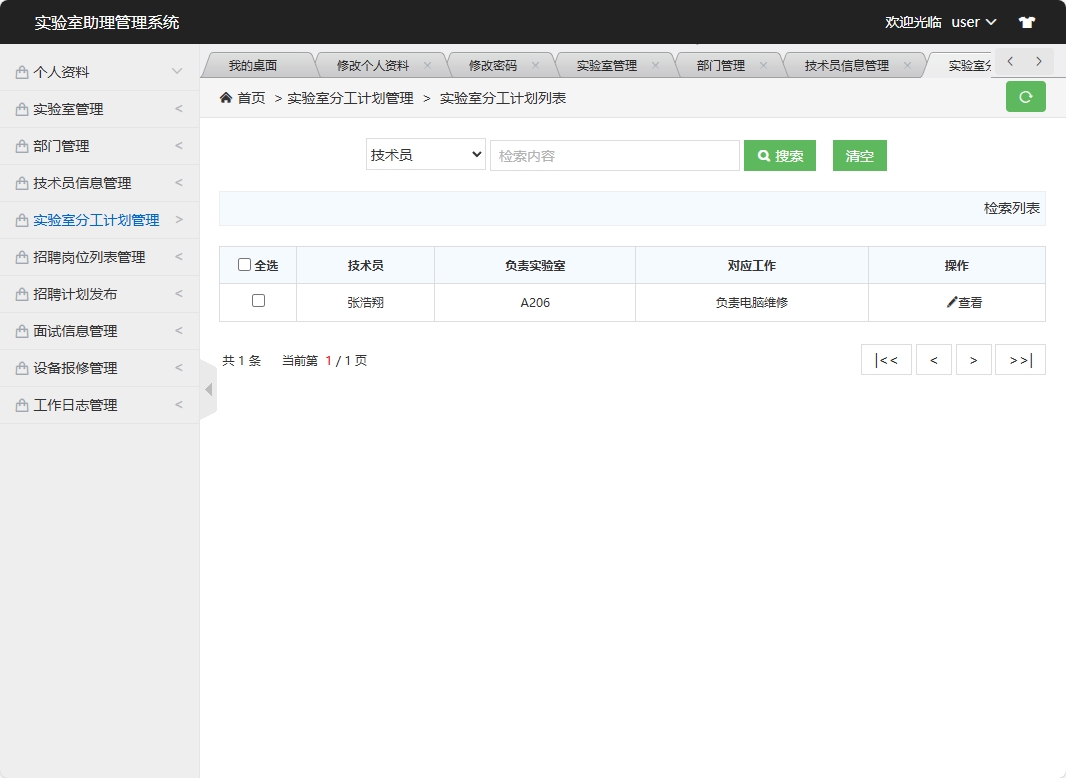Open the 技术员 search field dropdown
The image size is (1066, 778).
point(425,155)
